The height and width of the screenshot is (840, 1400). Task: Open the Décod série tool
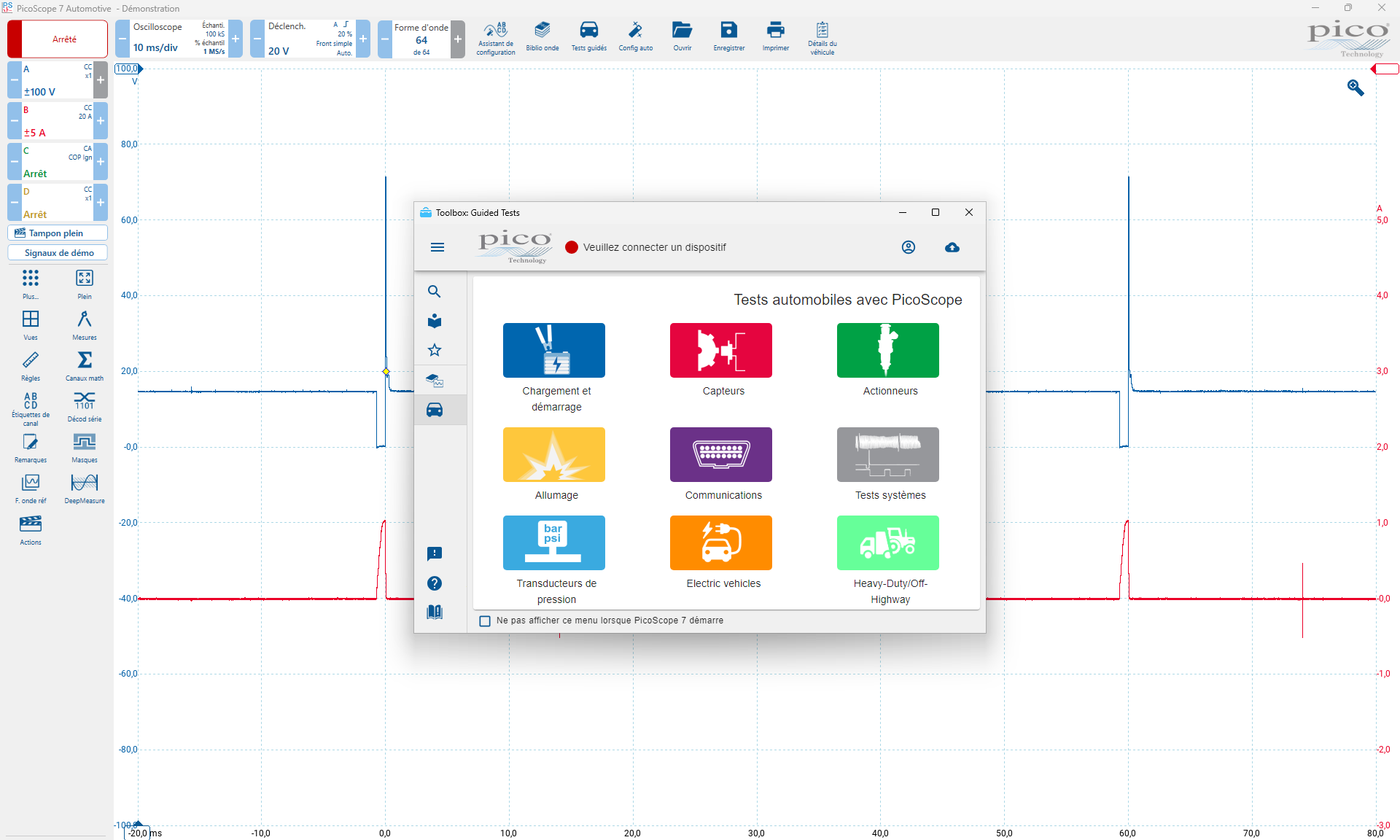point(85,406)
